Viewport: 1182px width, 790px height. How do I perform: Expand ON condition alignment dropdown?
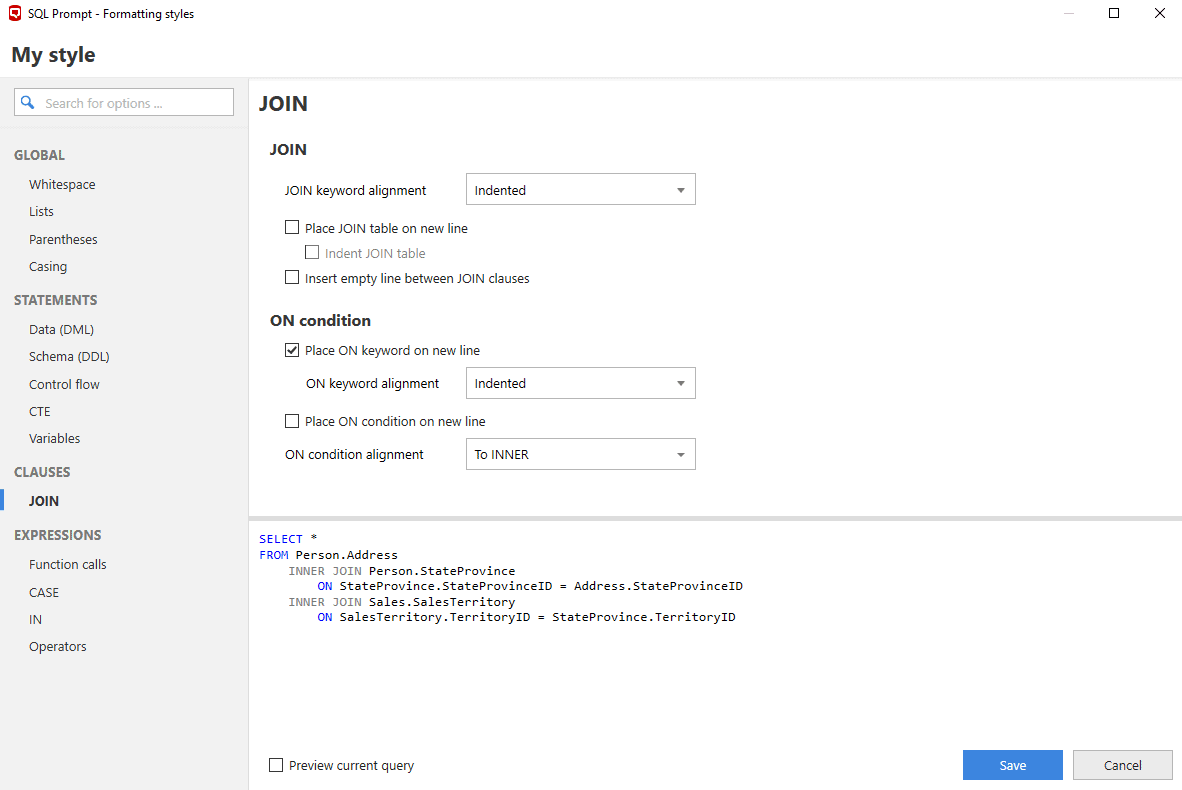tap(580, 454)
